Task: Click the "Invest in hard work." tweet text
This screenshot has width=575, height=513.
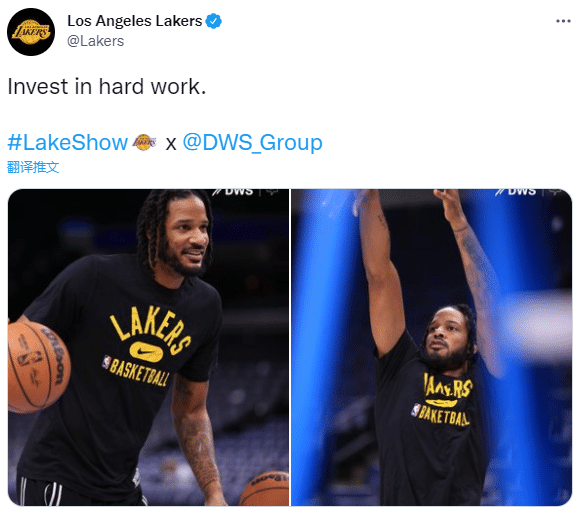Action: pyautogui.click(x=107, y=87)
